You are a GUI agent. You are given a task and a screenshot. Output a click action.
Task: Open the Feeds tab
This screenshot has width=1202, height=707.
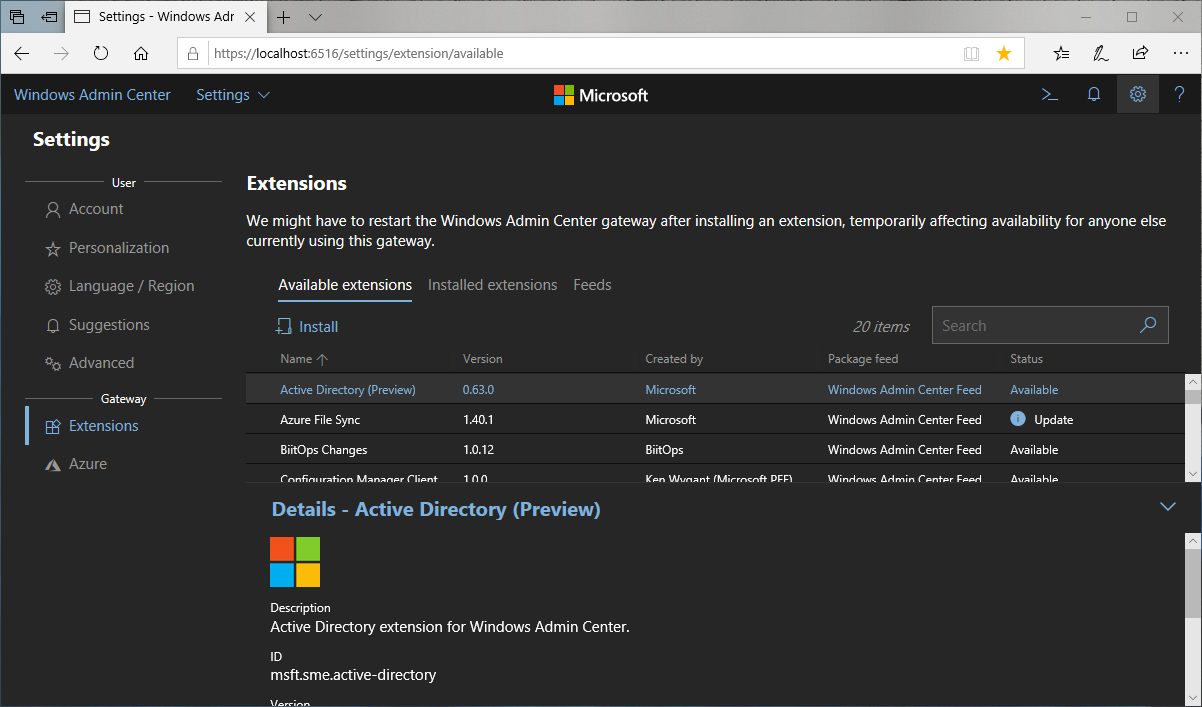click(592, 285)
